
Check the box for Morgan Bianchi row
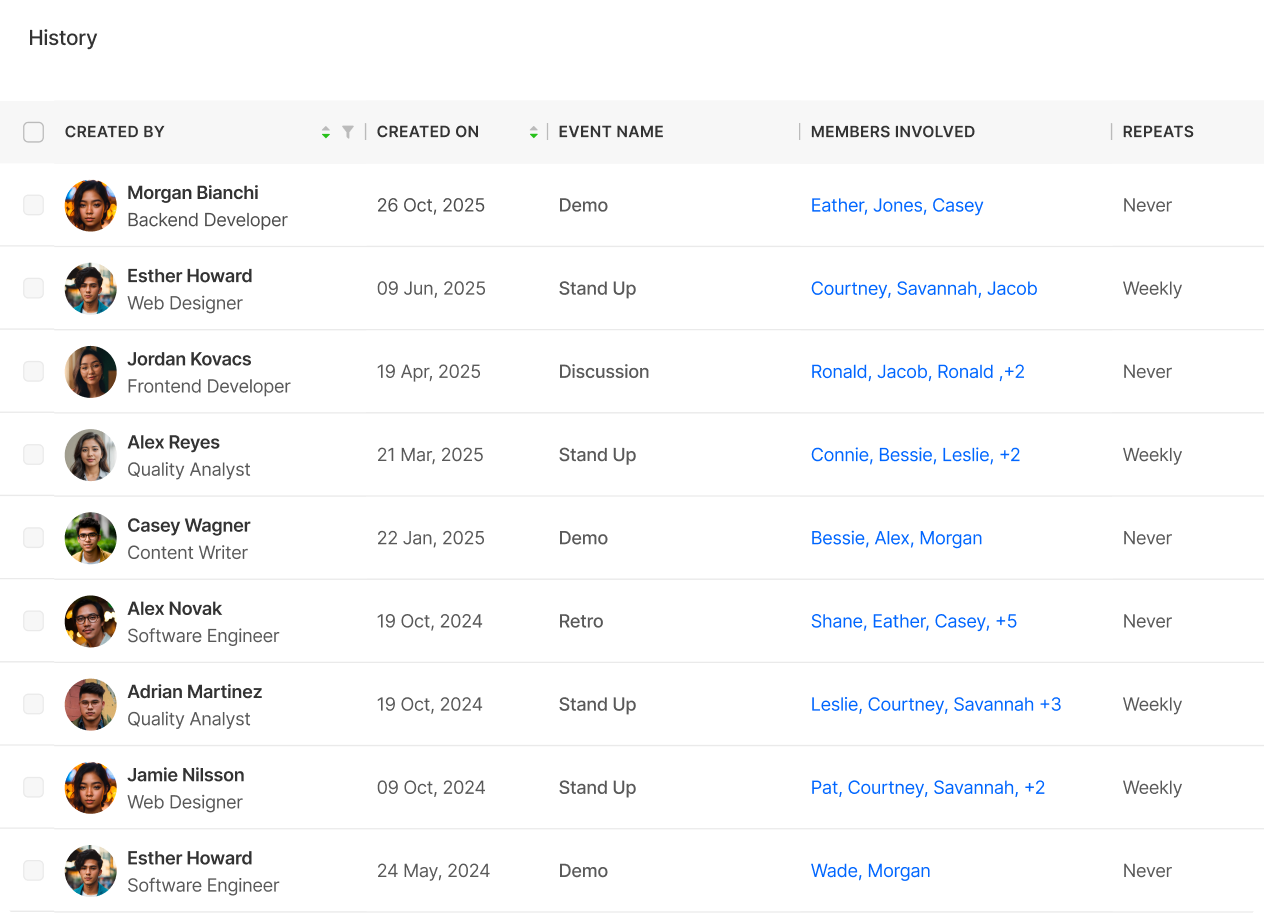coord(34,205)
